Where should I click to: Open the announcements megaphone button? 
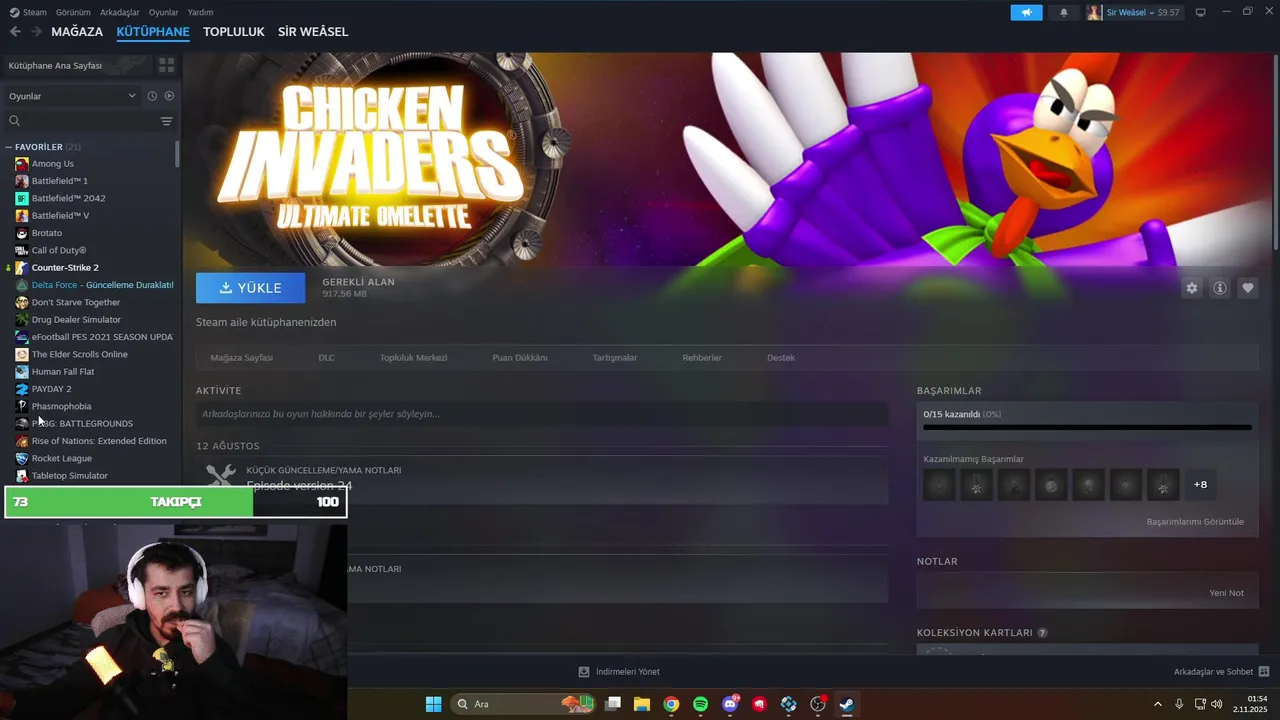click(x=1026, y=12)
